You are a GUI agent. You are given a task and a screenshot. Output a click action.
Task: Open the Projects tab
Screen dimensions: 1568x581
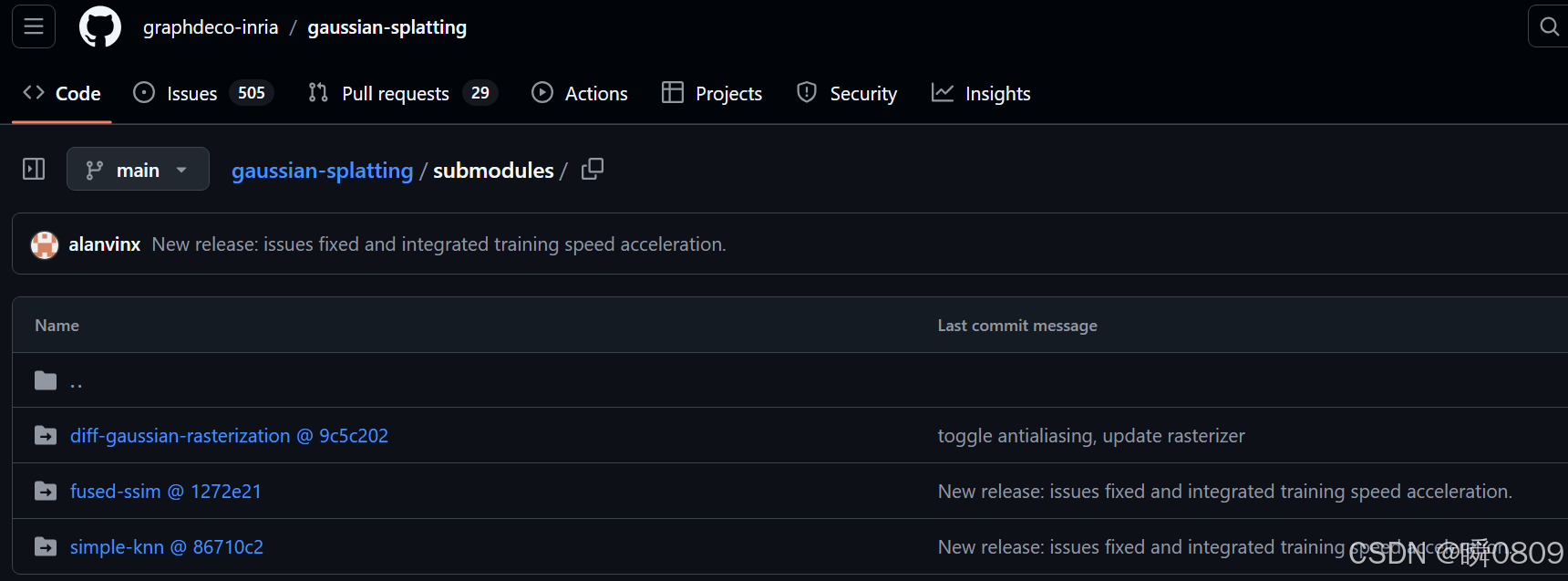[x=712, y=93]
